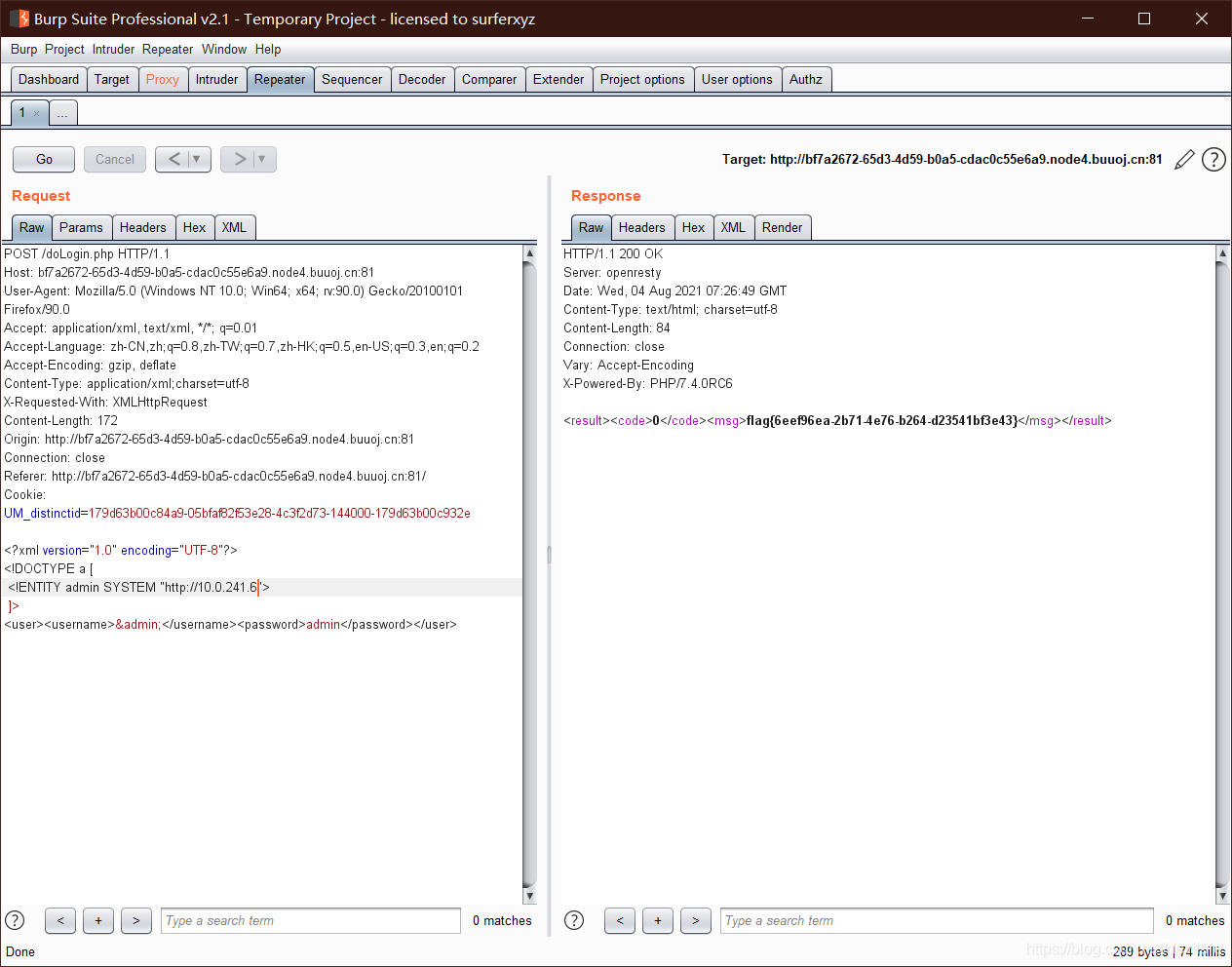1232x967 pixels.
Task: Select response XML view tab
Action: pyautogui.click(x=733, y=227)
